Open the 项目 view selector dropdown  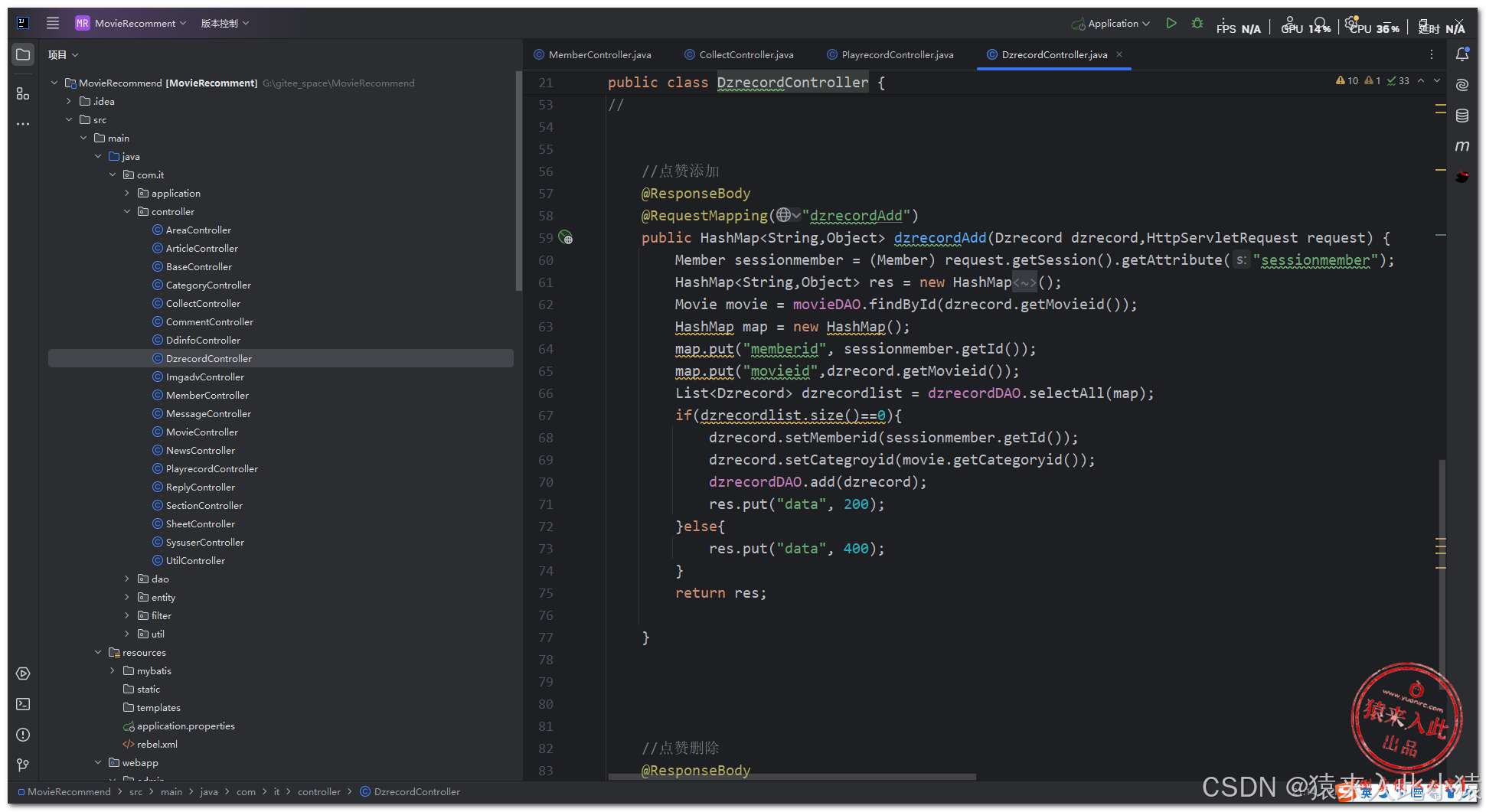(x=63, y=54)
